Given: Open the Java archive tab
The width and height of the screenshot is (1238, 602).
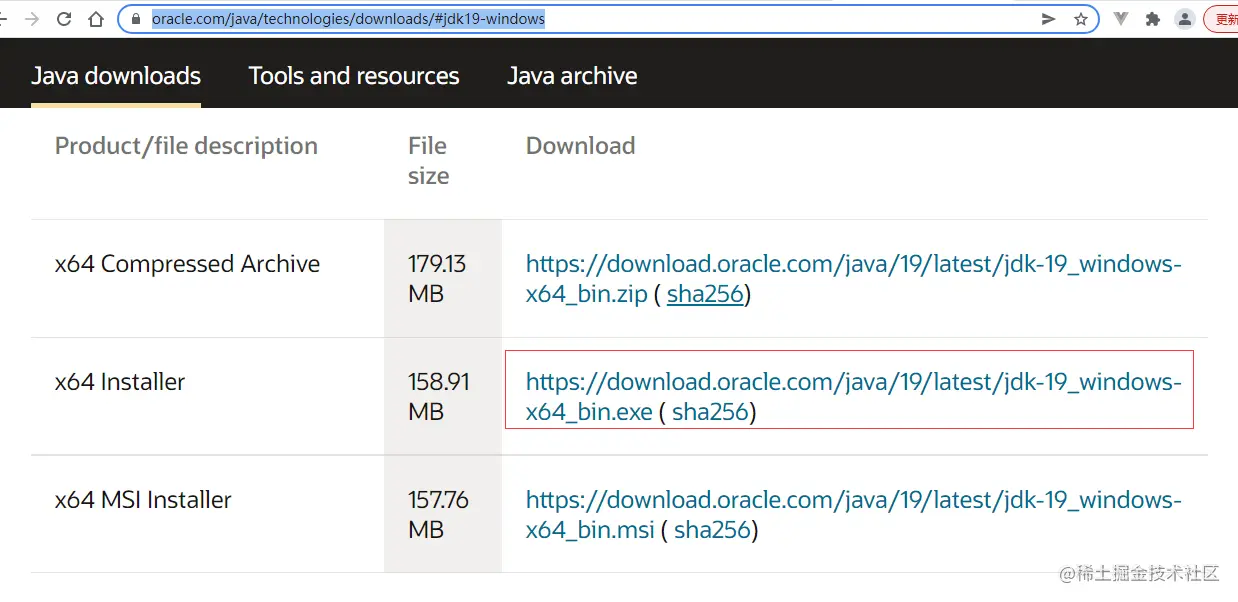Looking at the screenshot, I should point(572,76).
